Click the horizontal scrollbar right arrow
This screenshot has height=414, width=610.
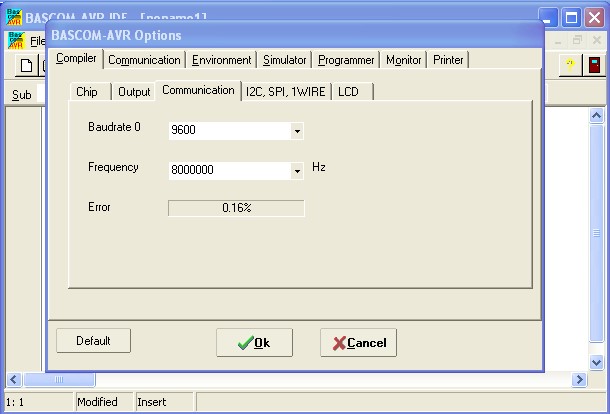[x=579, y=379]
